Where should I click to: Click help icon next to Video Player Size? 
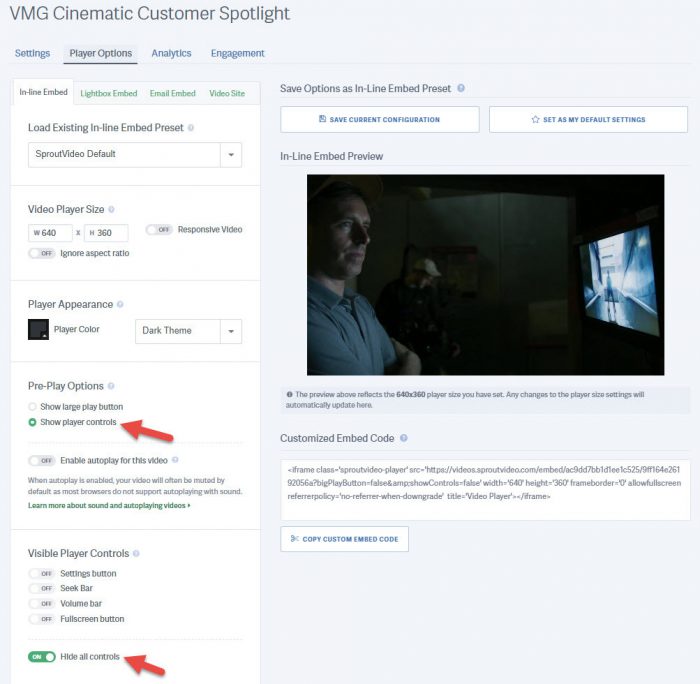pyautogui.click(x=111, y=210)
